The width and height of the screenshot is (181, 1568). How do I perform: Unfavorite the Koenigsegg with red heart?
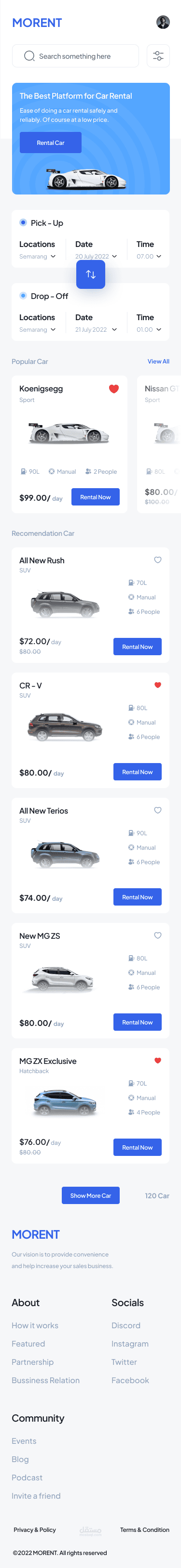114,389
